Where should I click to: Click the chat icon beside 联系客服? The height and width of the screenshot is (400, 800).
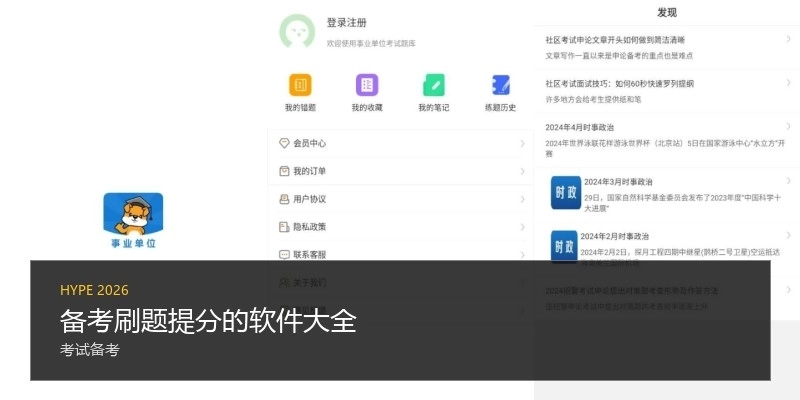coord(284,254)
